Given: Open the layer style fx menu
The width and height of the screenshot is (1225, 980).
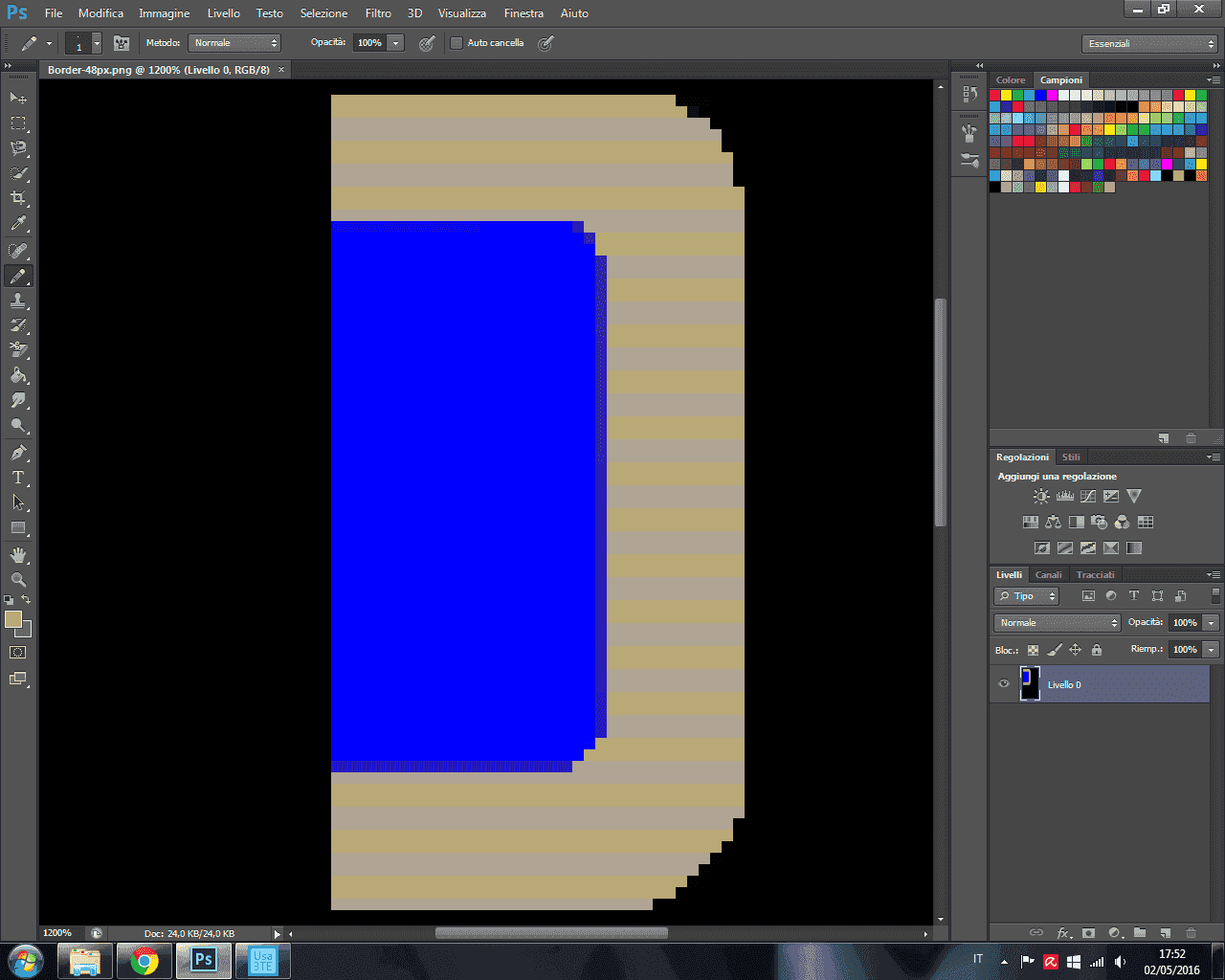Looking at the screenshot, I should [1063, 932].
